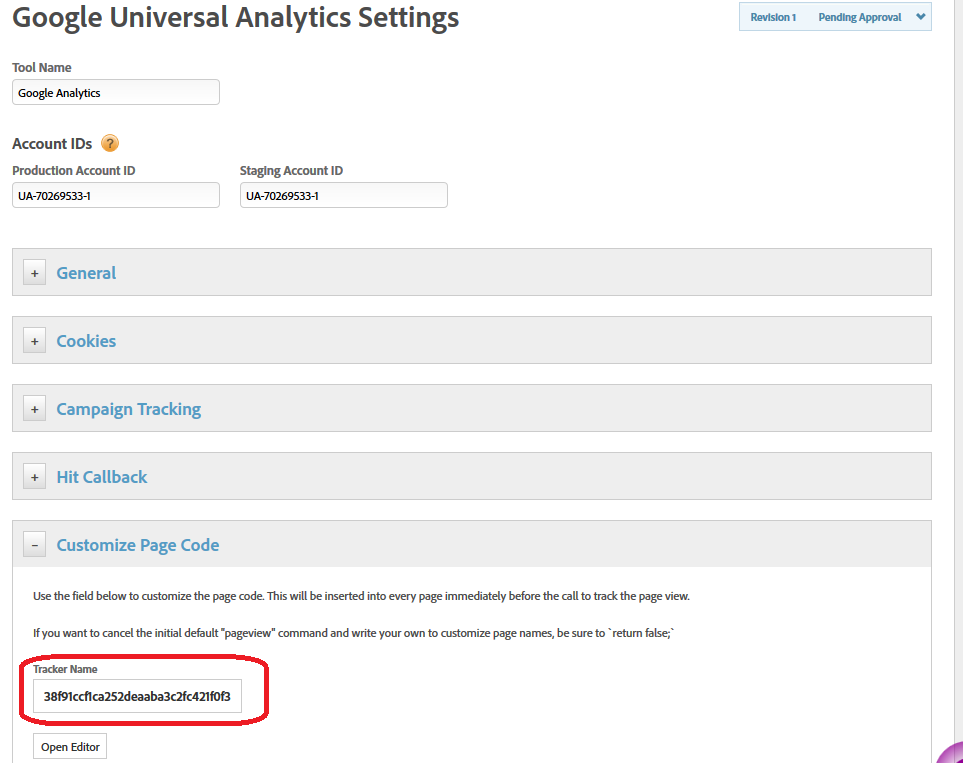
Task: Click the General section heading
Action: (x=86, y=273)
